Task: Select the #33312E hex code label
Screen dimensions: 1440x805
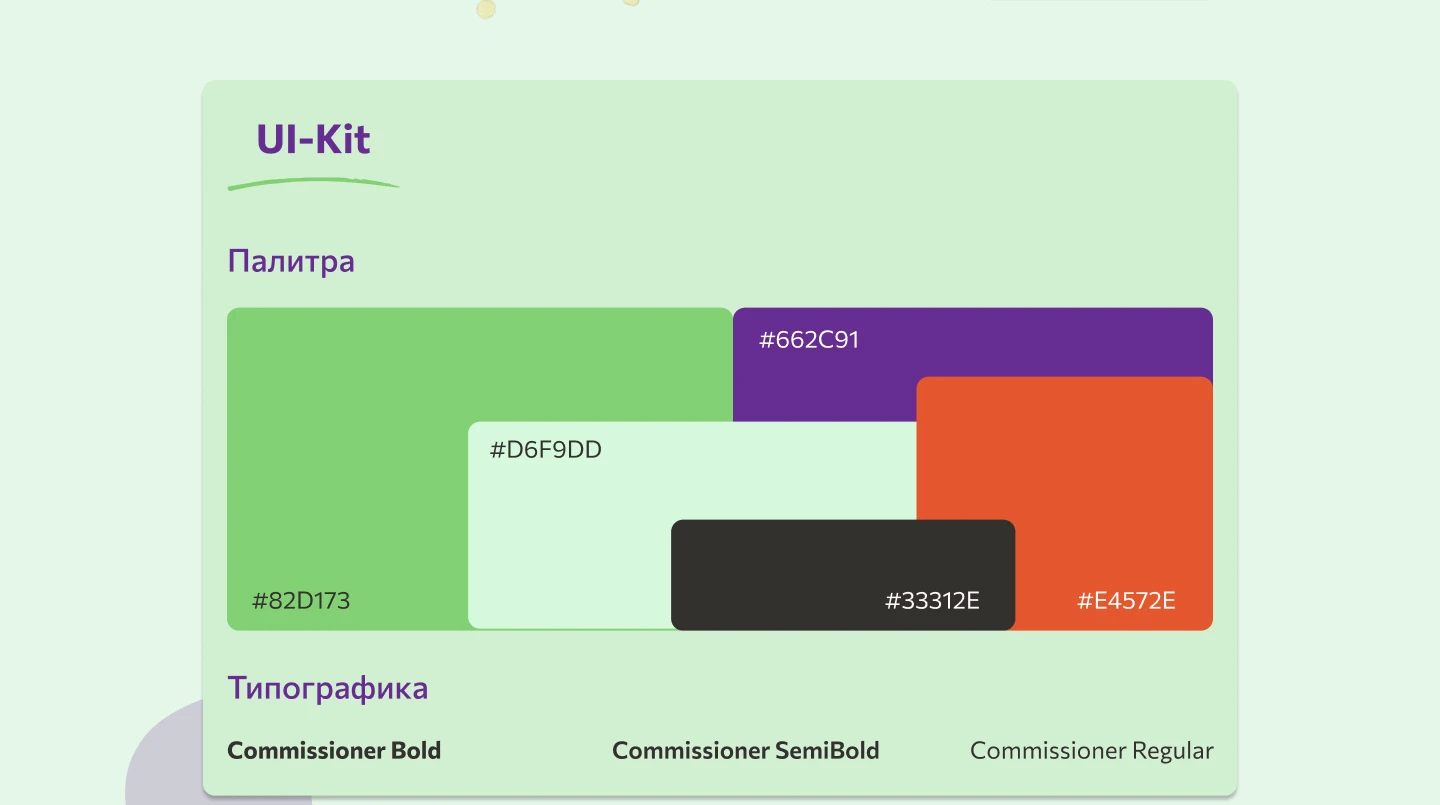Action: pos(932,601)
